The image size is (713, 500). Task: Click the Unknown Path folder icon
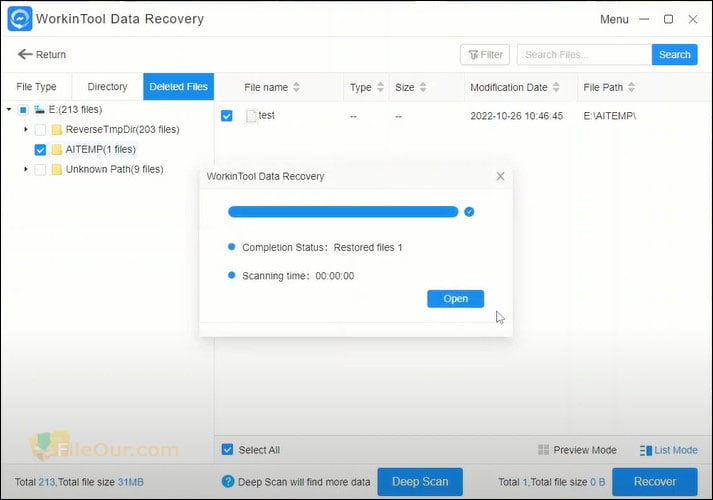click(56, 170)
